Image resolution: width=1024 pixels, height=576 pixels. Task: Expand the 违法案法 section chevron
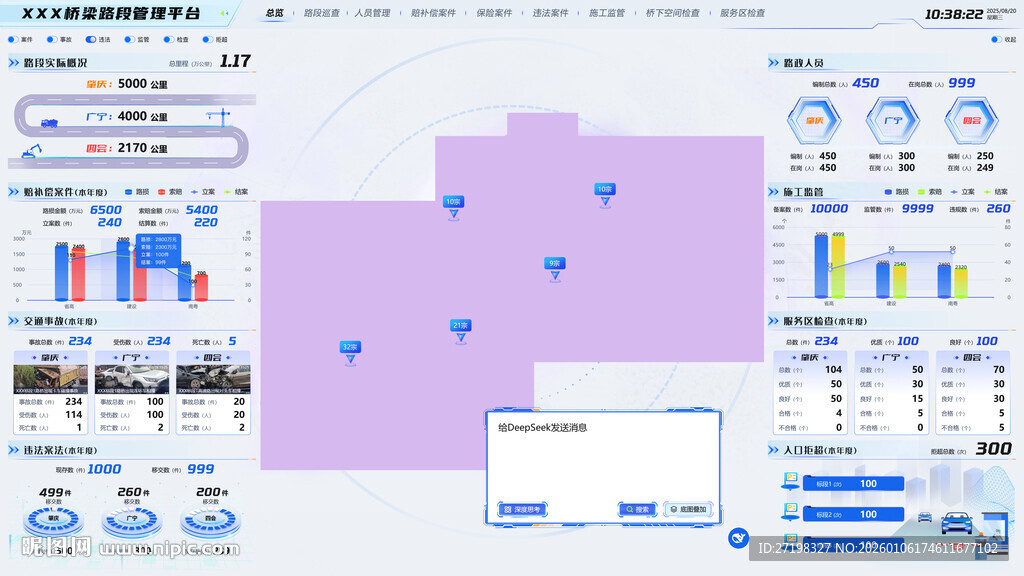tap(13, 451)
